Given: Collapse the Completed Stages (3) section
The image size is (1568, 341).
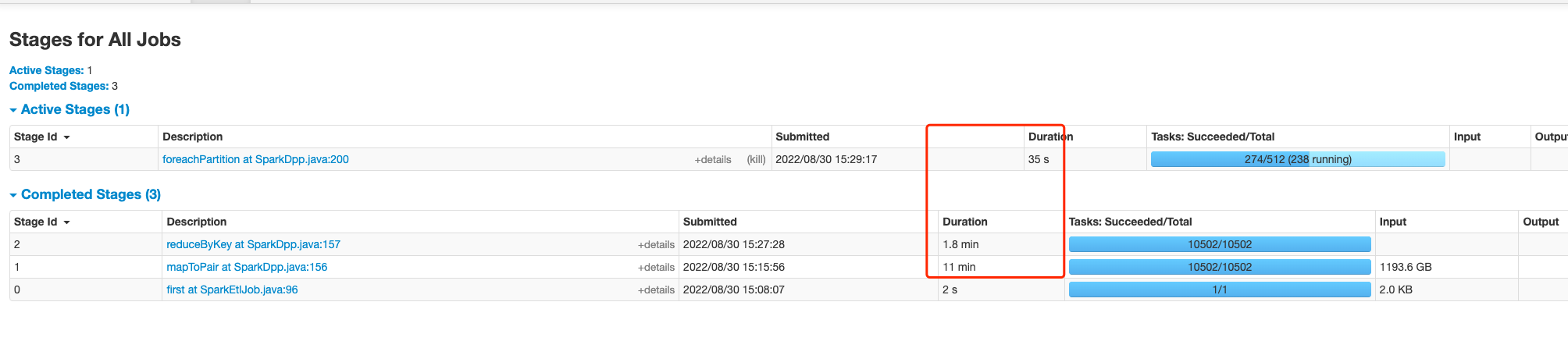Looking at the screenshot, I should coord(85,194).
